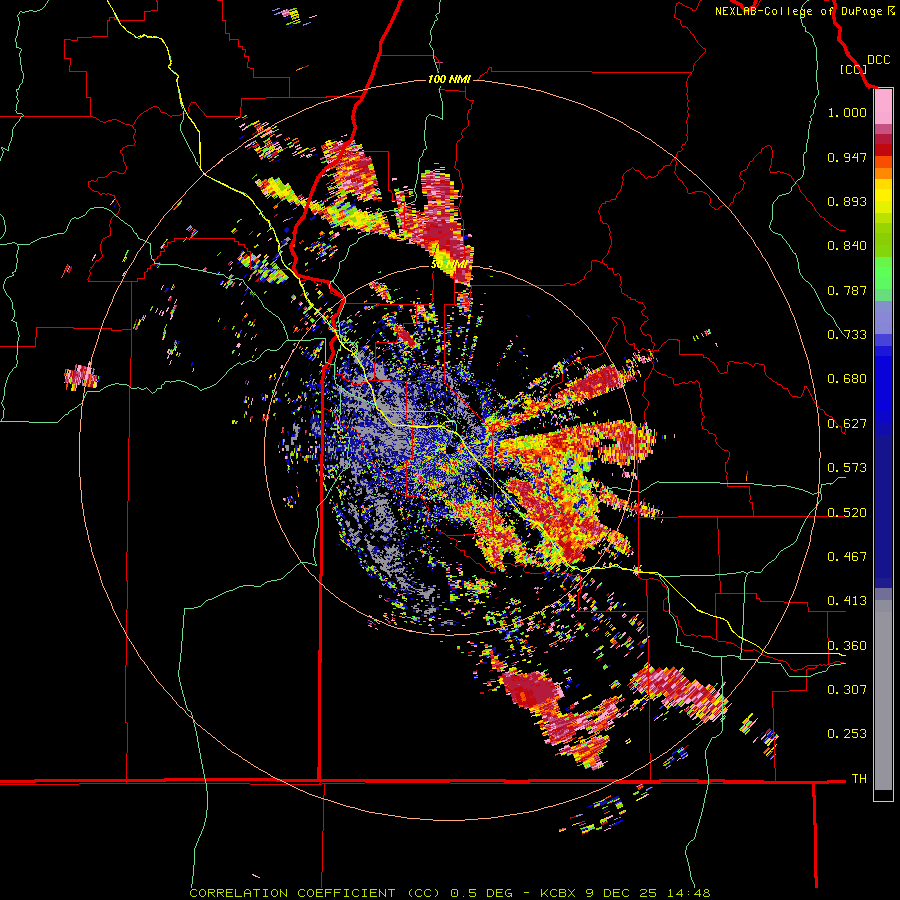Screen dimensions: 900x900
Task: Click the TH threshold label
Action: click(x=859, y=779)
